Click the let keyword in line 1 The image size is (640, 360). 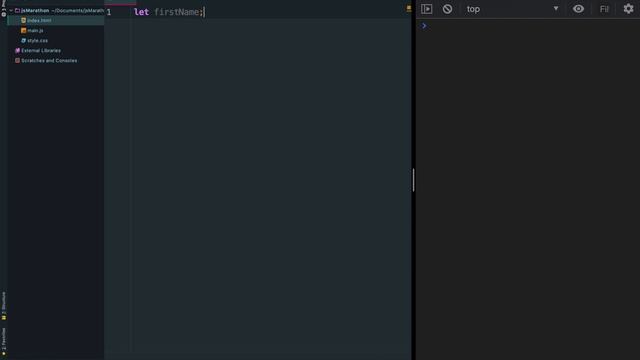[141, 12]
